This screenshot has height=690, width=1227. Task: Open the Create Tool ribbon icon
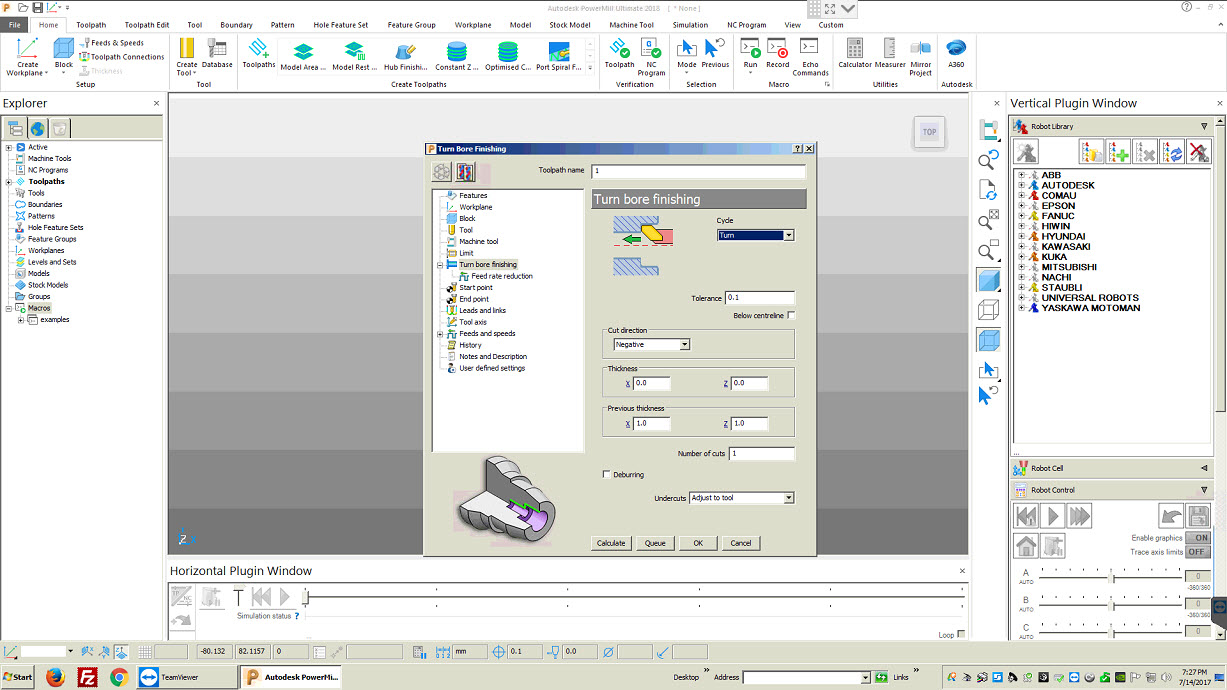(x=187, y=57)
